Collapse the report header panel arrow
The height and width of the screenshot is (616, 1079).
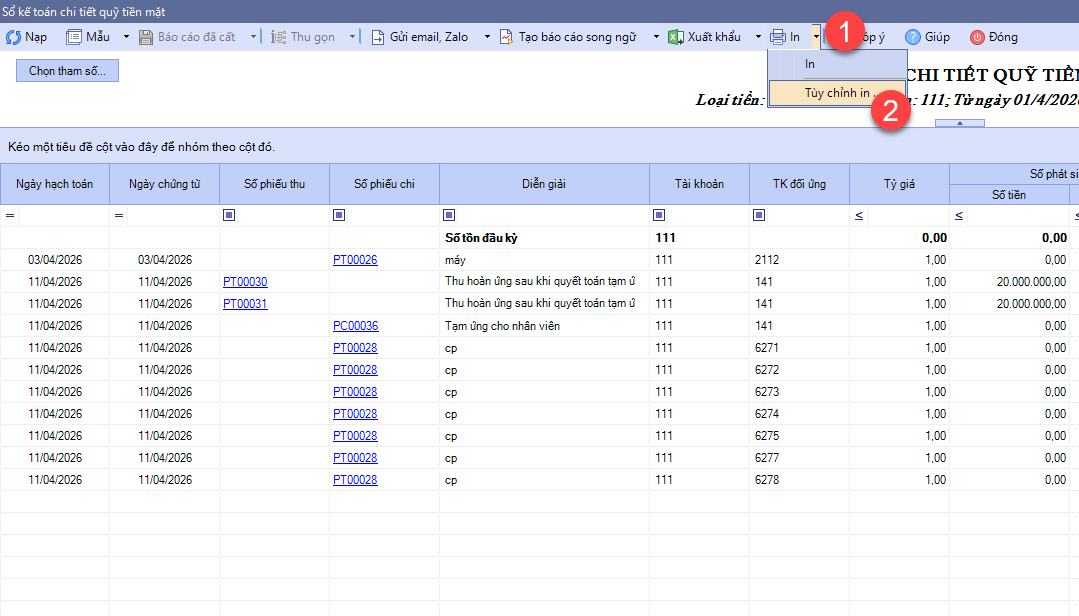[959, 123]
